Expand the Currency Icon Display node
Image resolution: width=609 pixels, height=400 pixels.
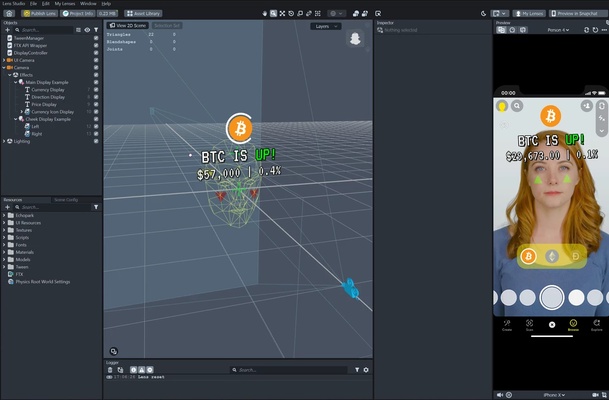[22, 112]
